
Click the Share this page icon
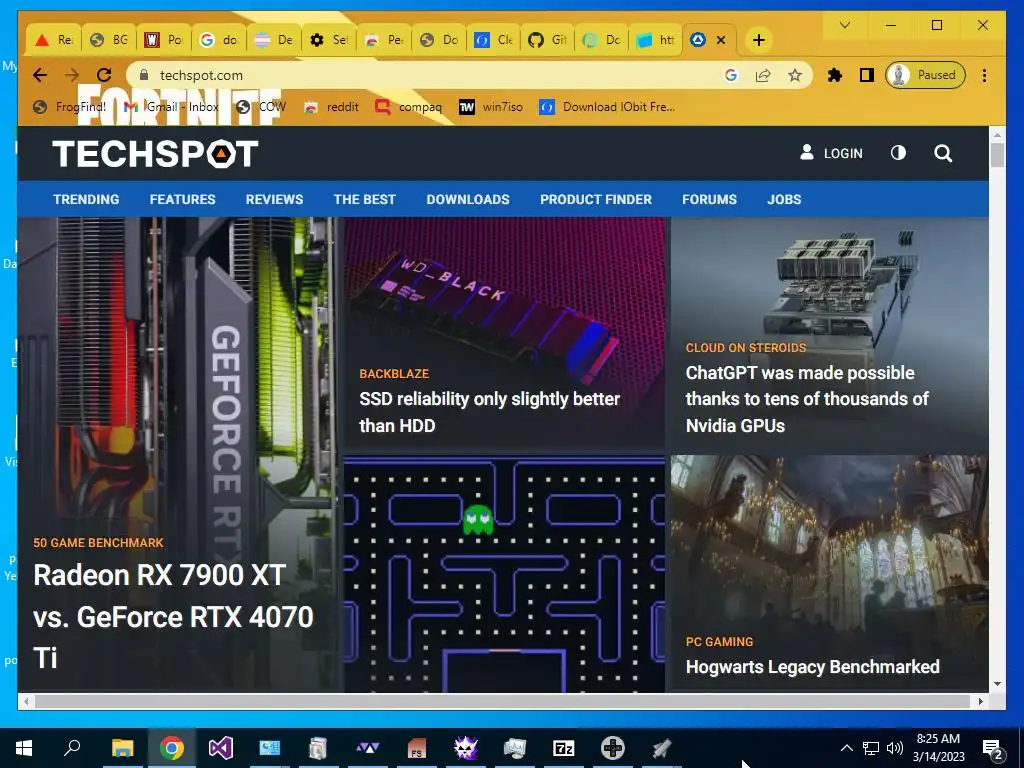763,75
